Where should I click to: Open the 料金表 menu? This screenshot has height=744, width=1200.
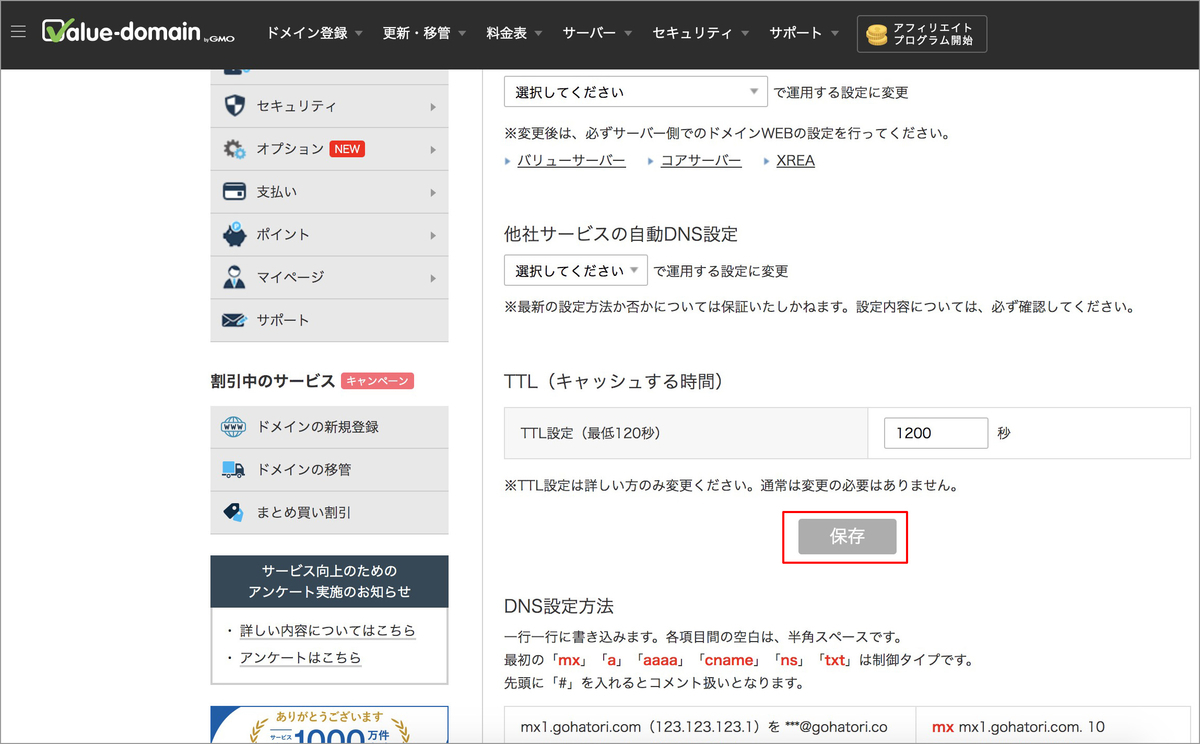pos(514,33)
